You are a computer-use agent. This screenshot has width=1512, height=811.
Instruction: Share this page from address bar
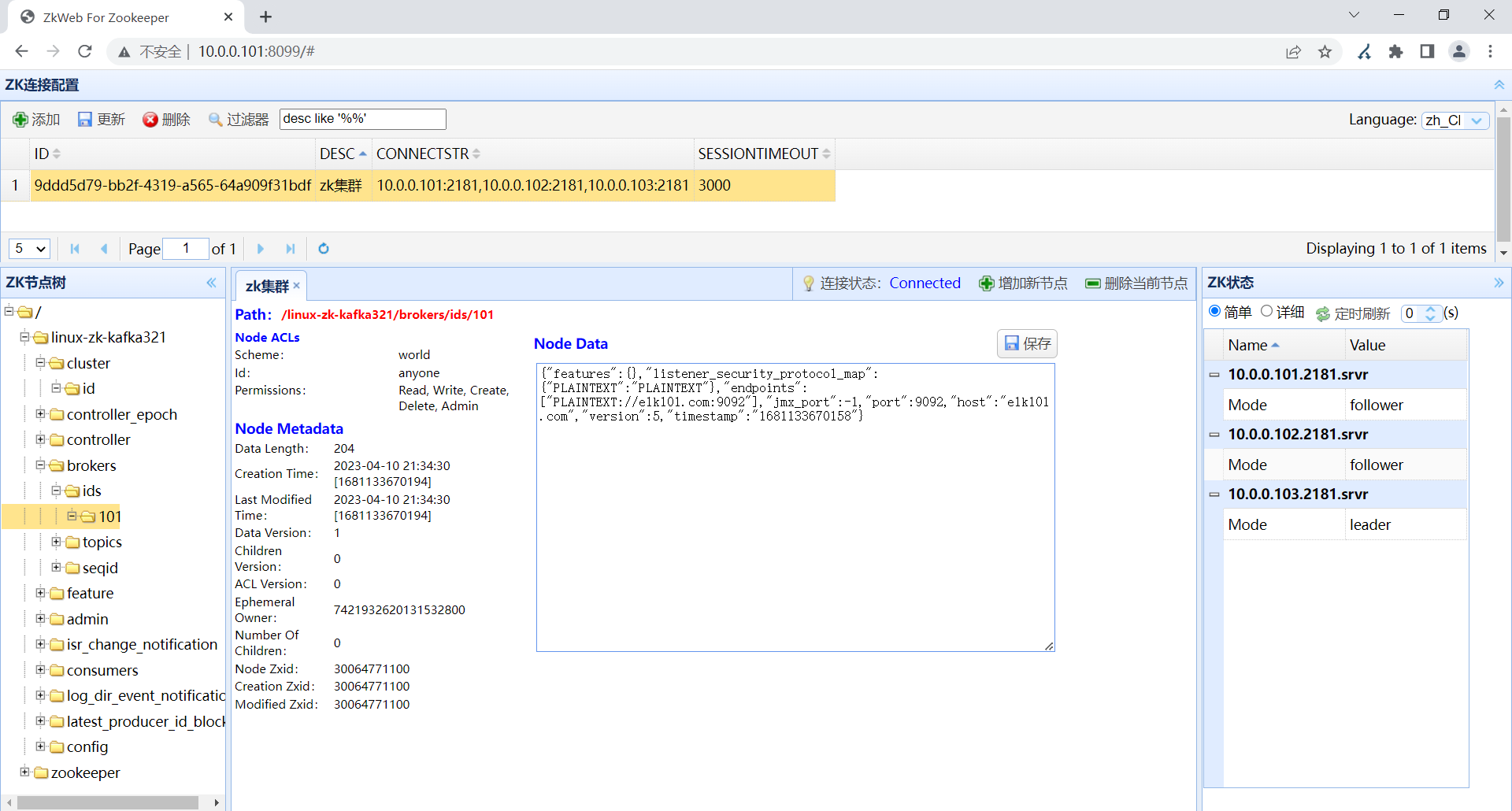pos(1294,51)
